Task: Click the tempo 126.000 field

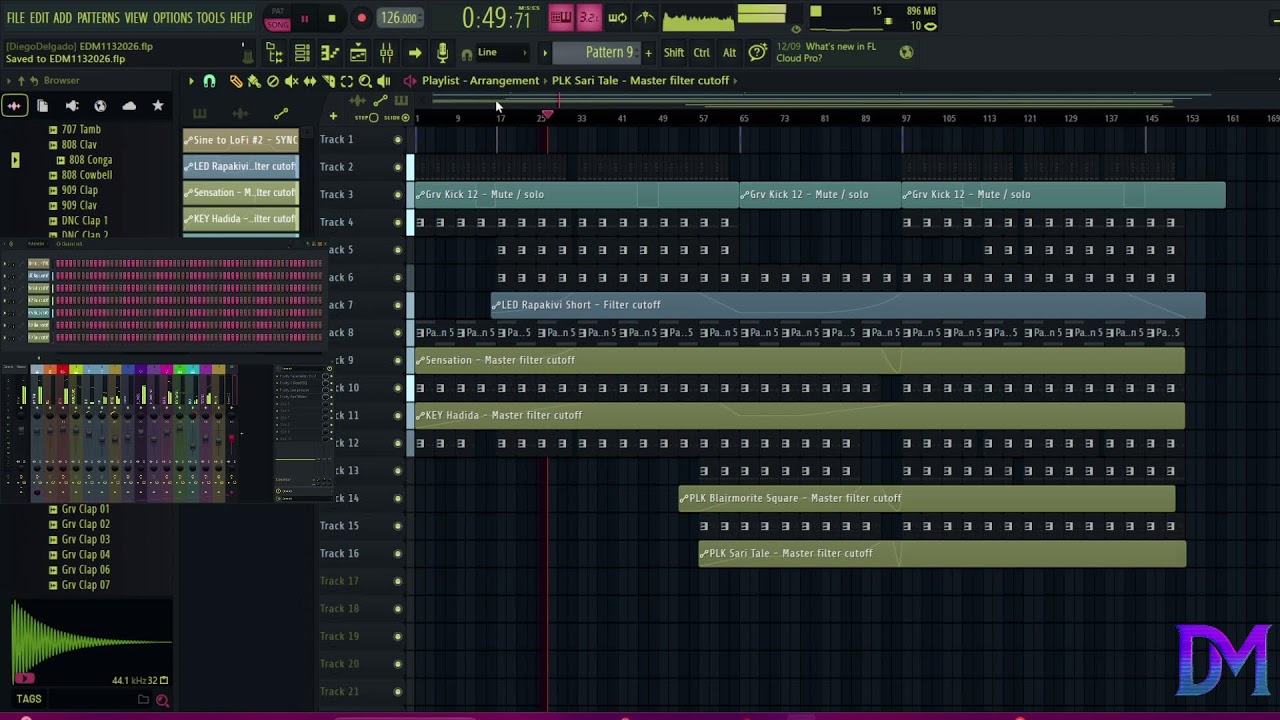Action: [x=398, y=18]
